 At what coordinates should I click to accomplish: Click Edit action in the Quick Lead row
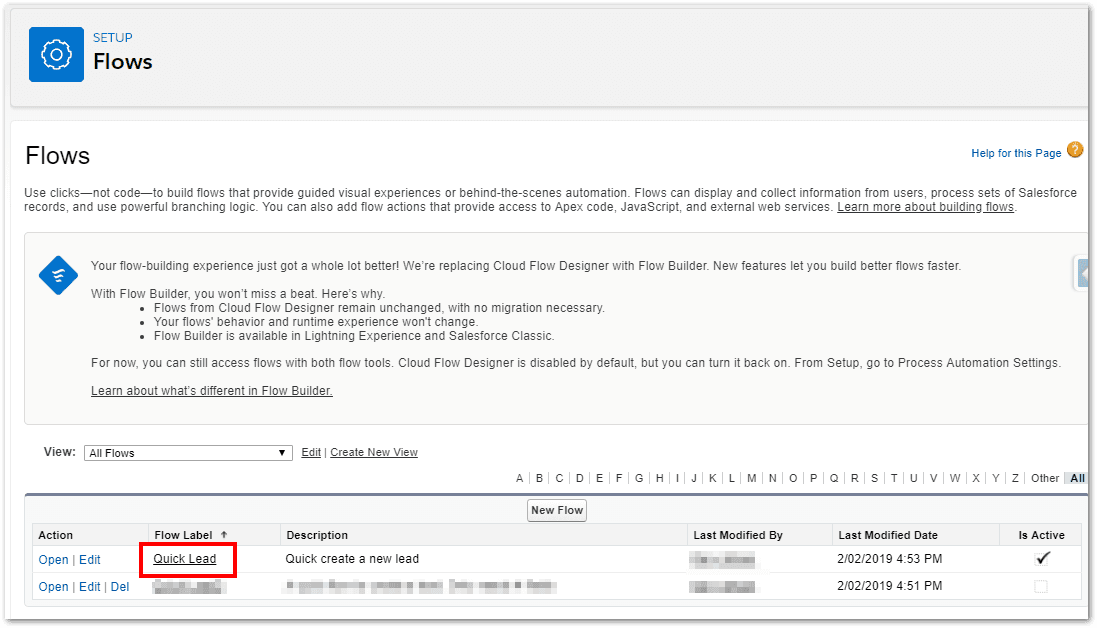click(90, 560)
